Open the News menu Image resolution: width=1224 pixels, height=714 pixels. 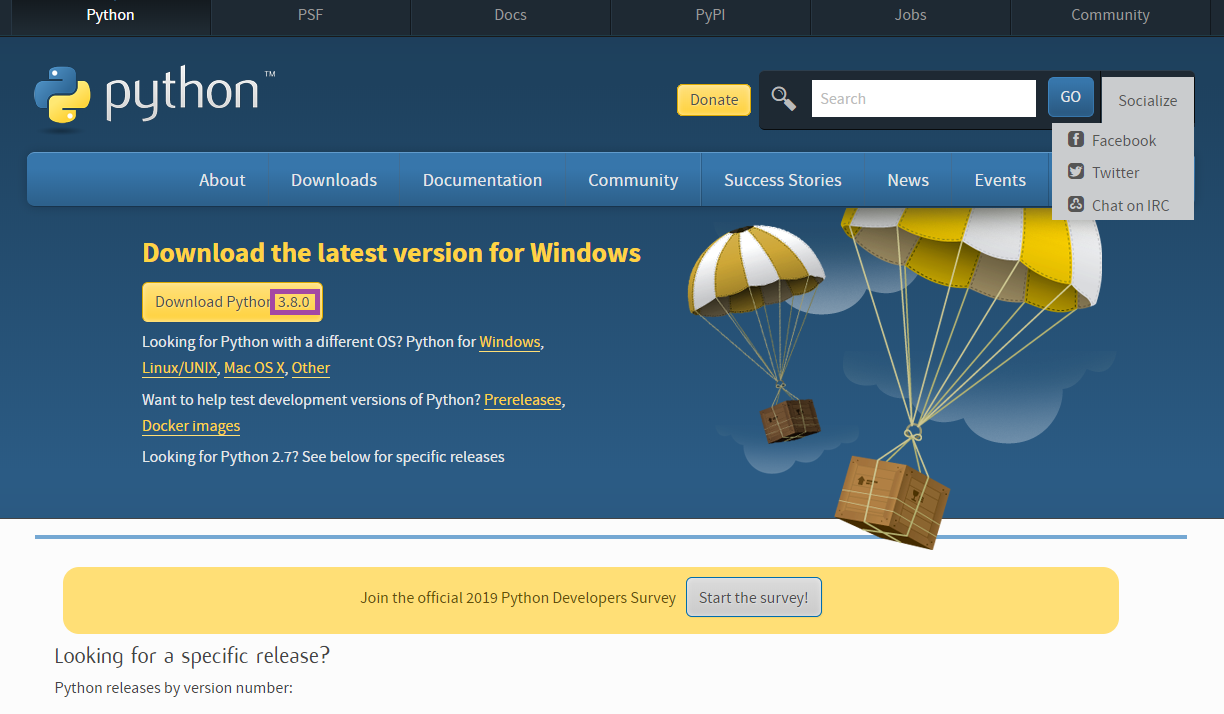coord(908,180)
